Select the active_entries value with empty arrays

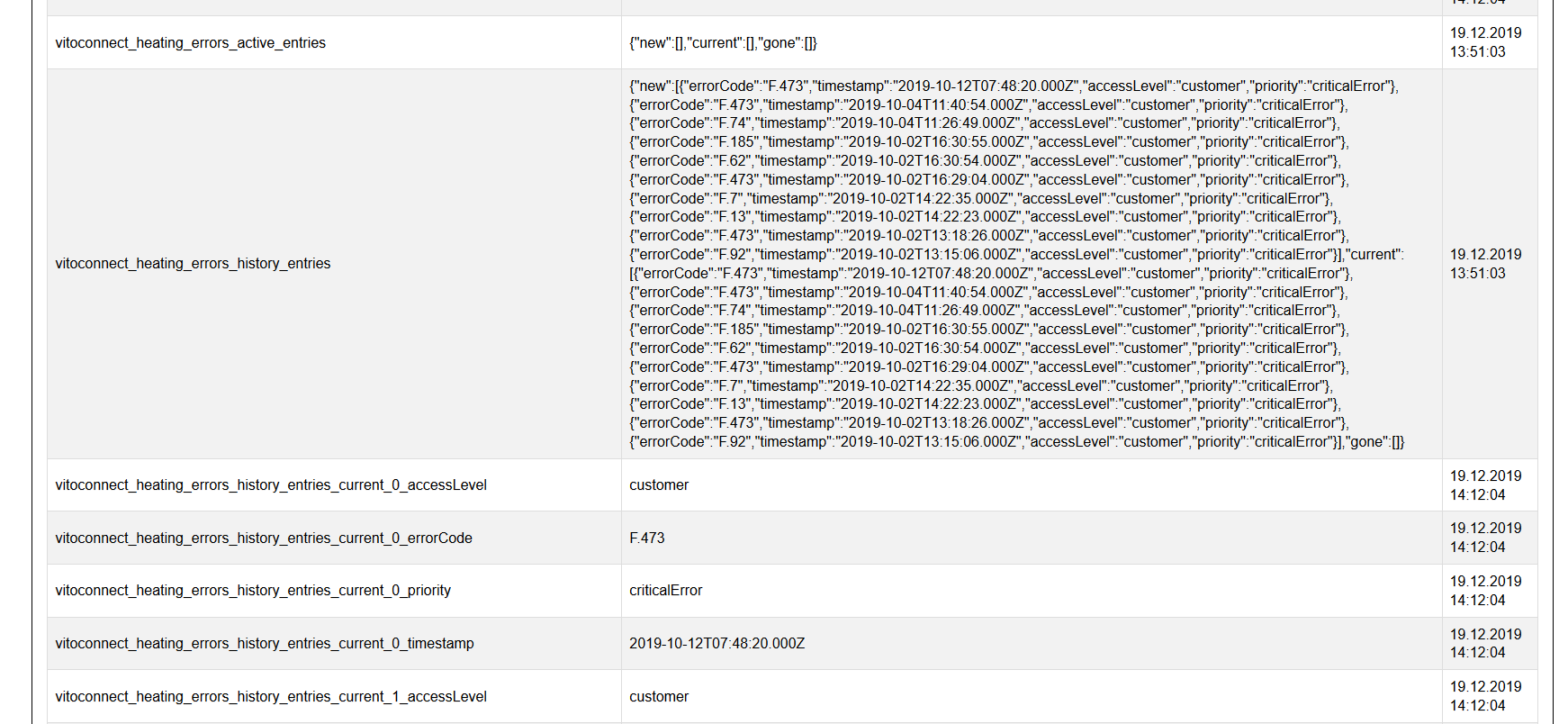(723, 42)
